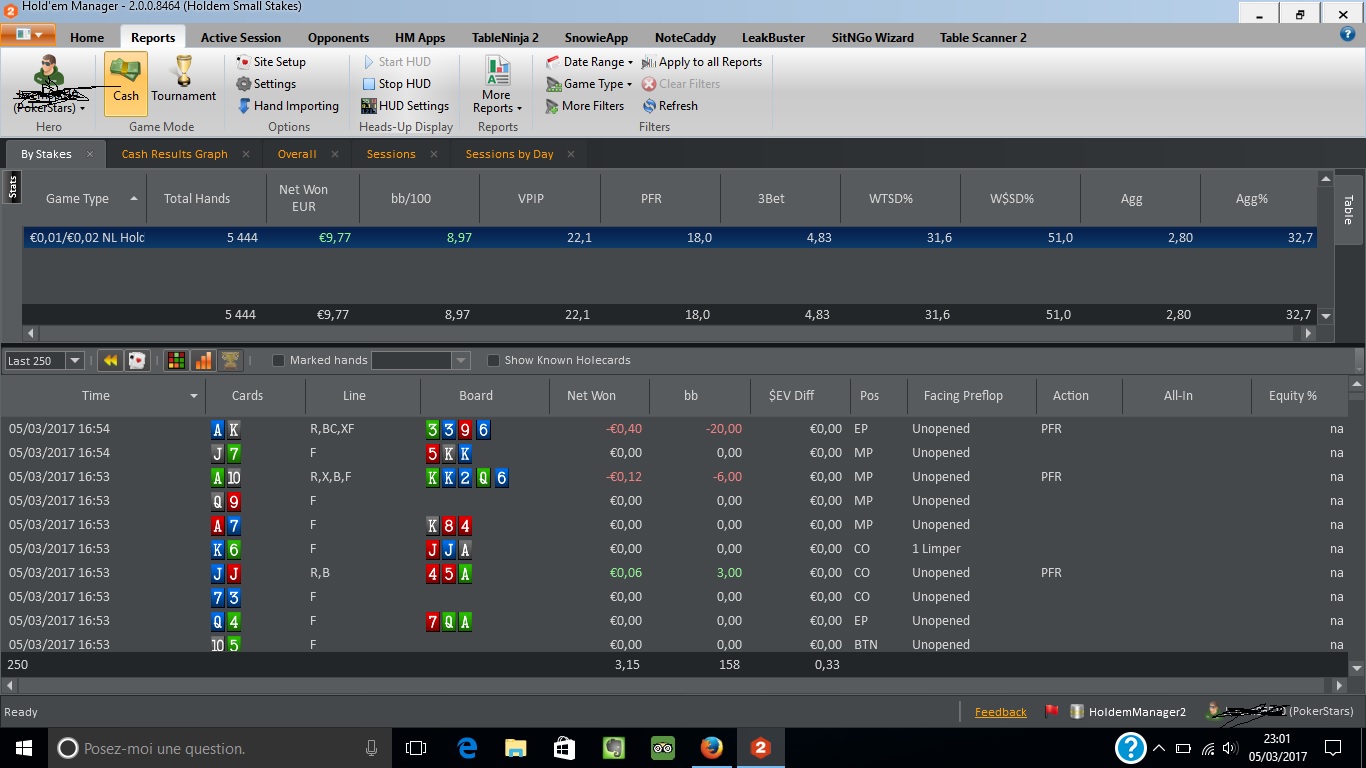1366x768 pixels.
Task: Click the playing cards replayer icon
Action: [x=137, y=360]
